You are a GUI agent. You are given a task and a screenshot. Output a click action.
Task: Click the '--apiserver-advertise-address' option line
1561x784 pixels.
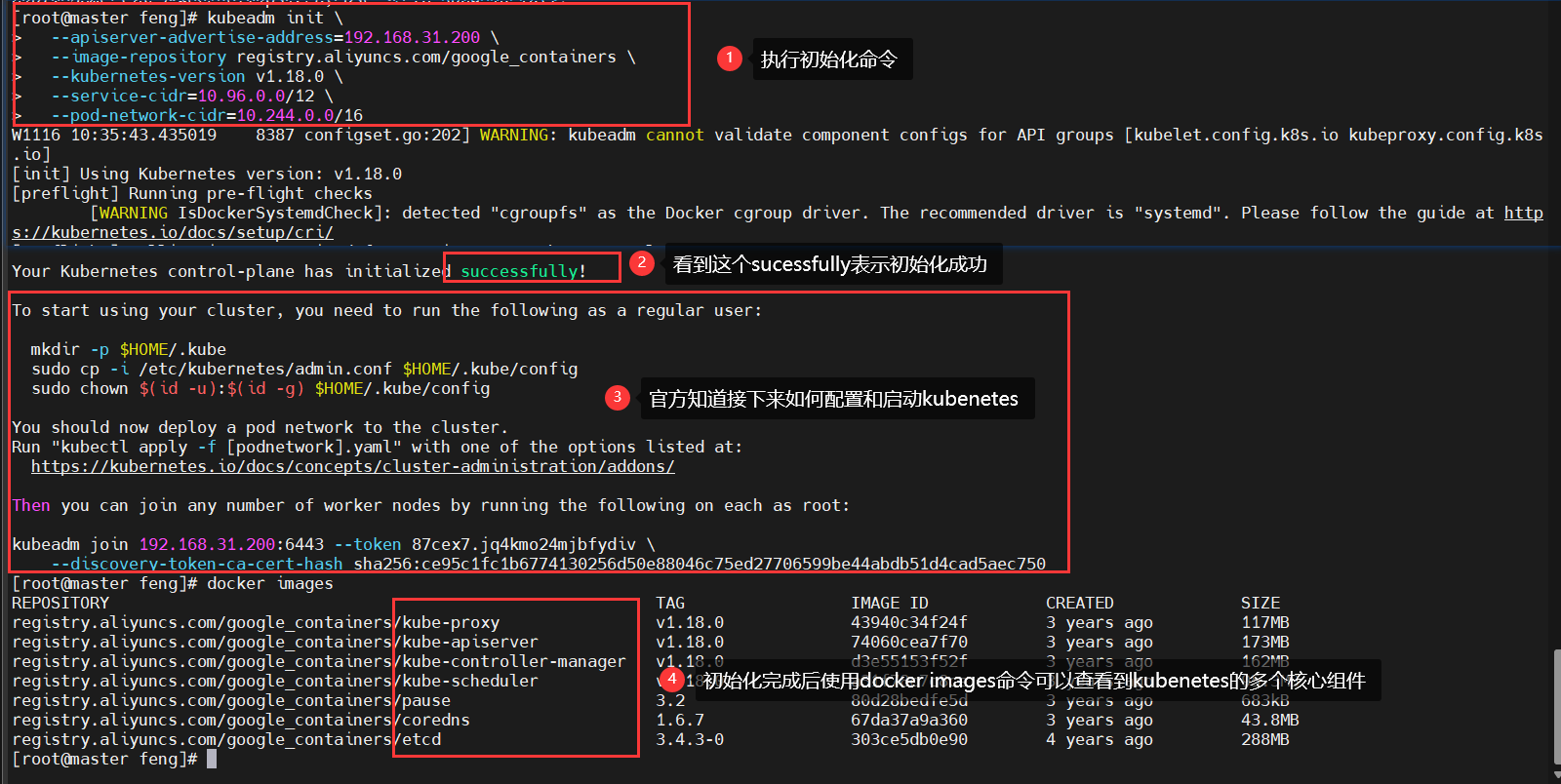tap(275, 37)
